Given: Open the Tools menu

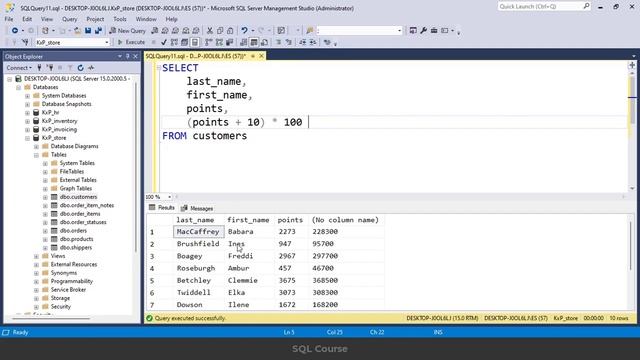Looking at the screenshot, I should click(x=120, y=19).
